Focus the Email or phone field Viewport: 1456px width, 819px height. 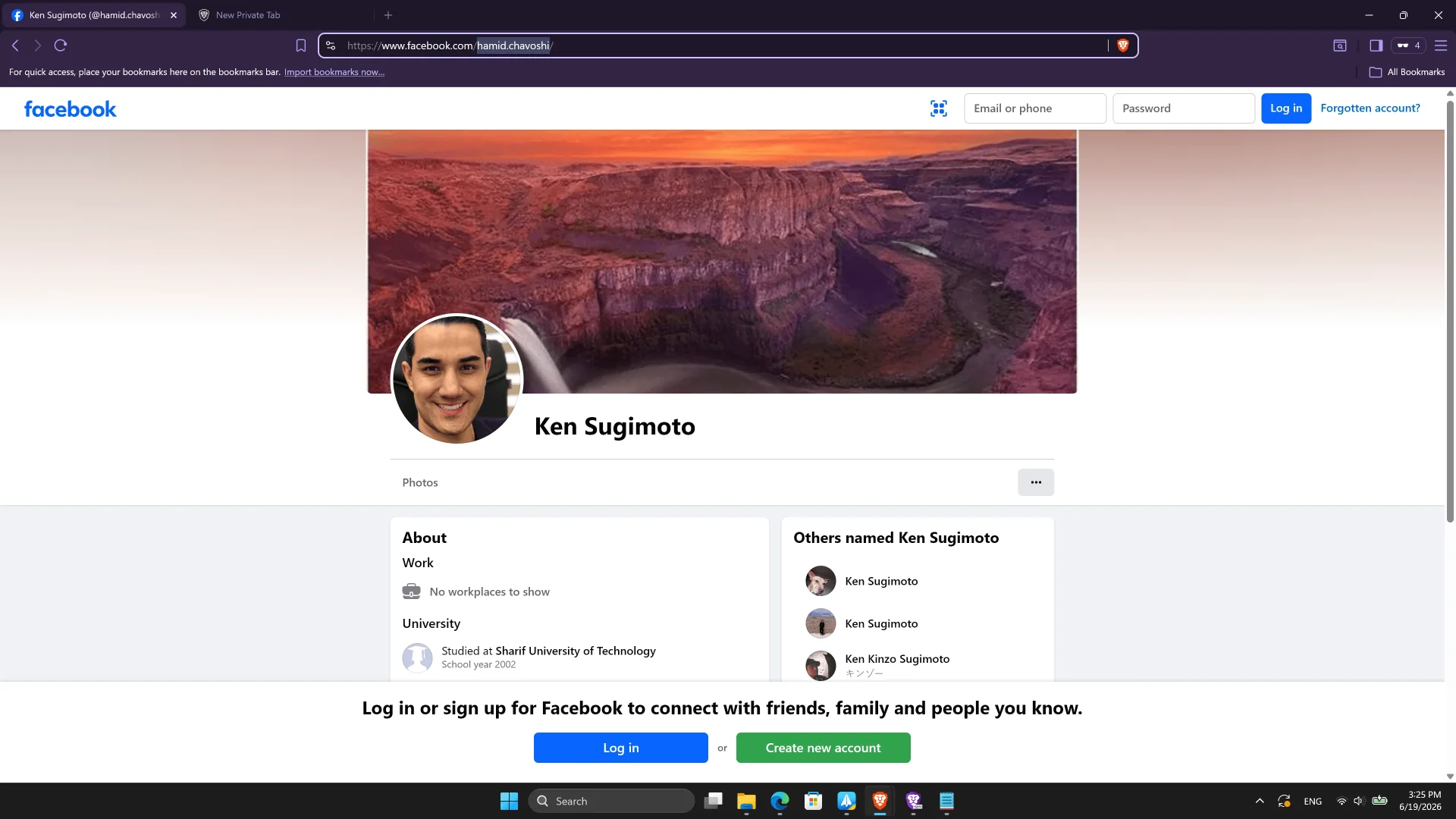pos(1035,108)
